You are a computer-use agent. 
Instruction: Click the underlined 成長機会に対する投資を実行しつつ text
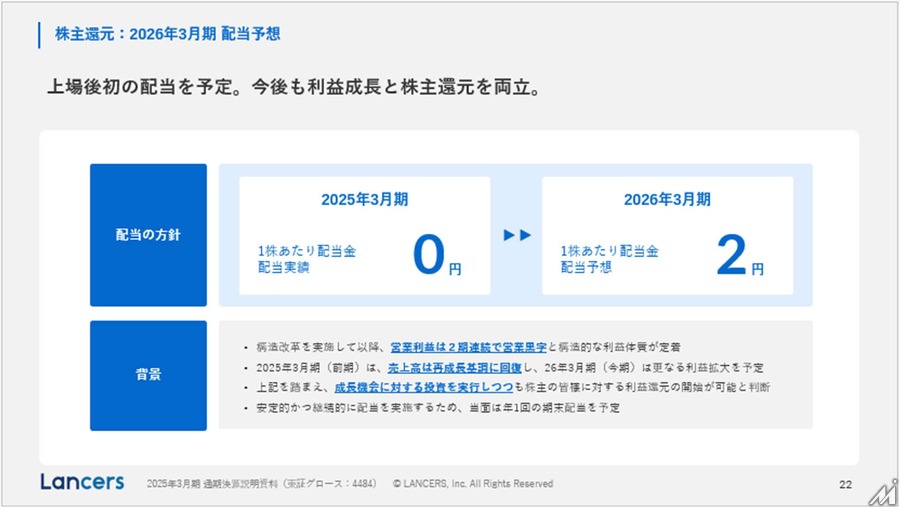click(424, 387)
